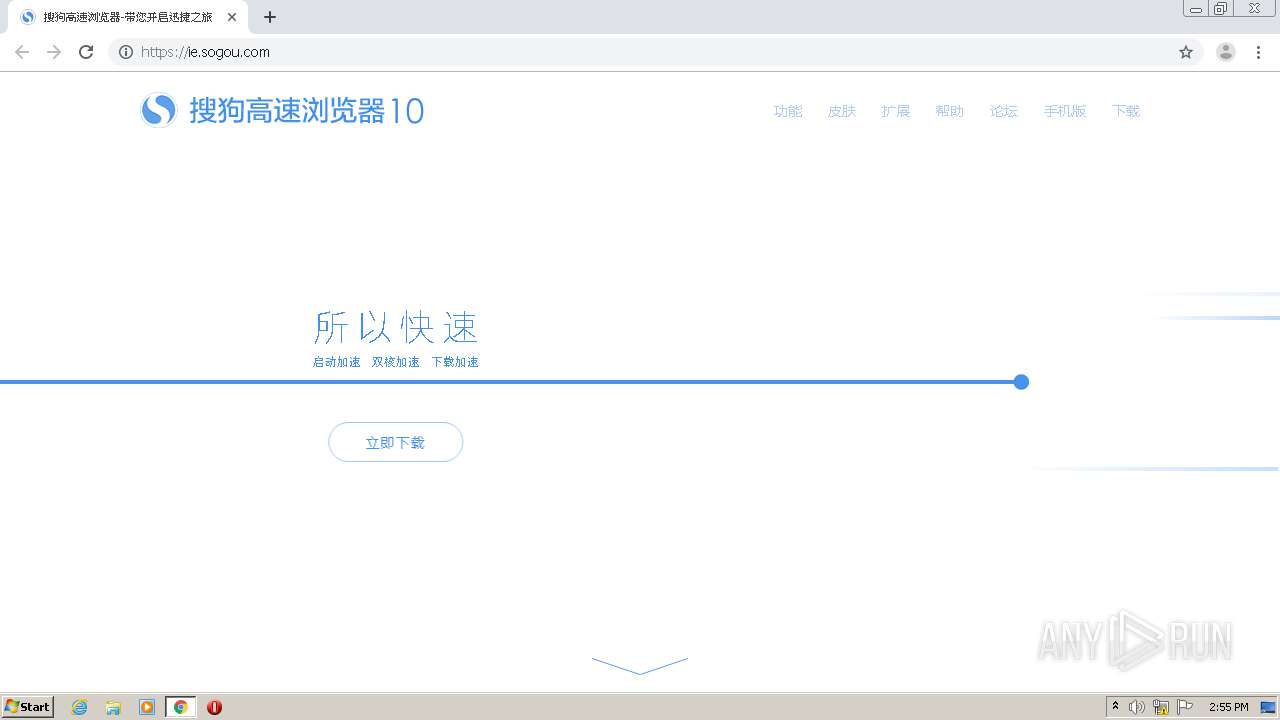The height and width of the screenshot is (720, 1280).
Task: Open the 扩展 nav item
Action: pos(896,111)
